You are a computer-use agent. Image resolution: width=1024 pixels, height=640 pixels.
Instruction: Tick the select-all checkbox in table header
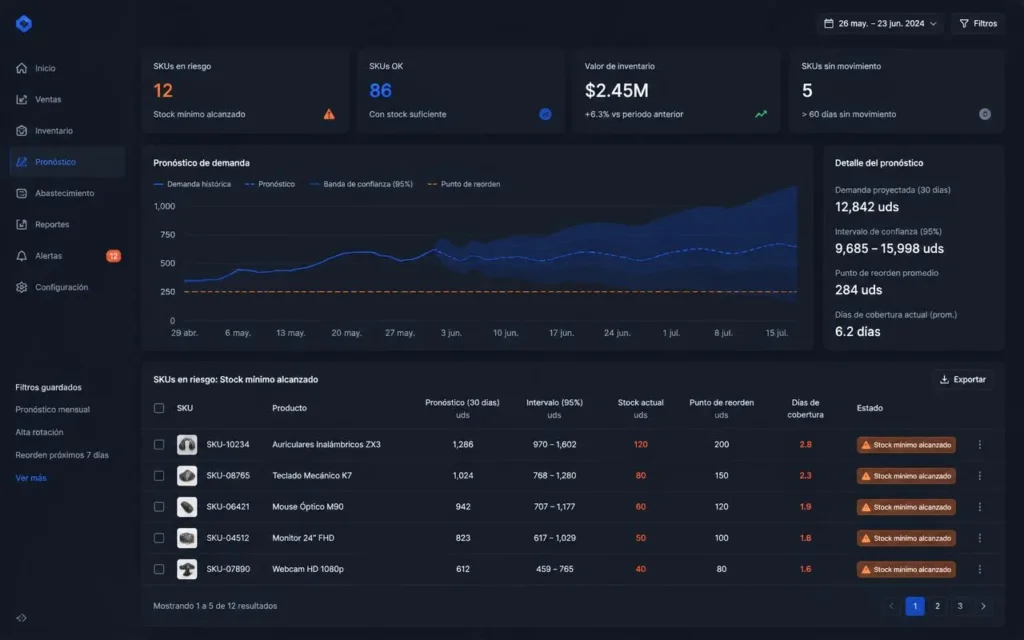pos(159,408)
